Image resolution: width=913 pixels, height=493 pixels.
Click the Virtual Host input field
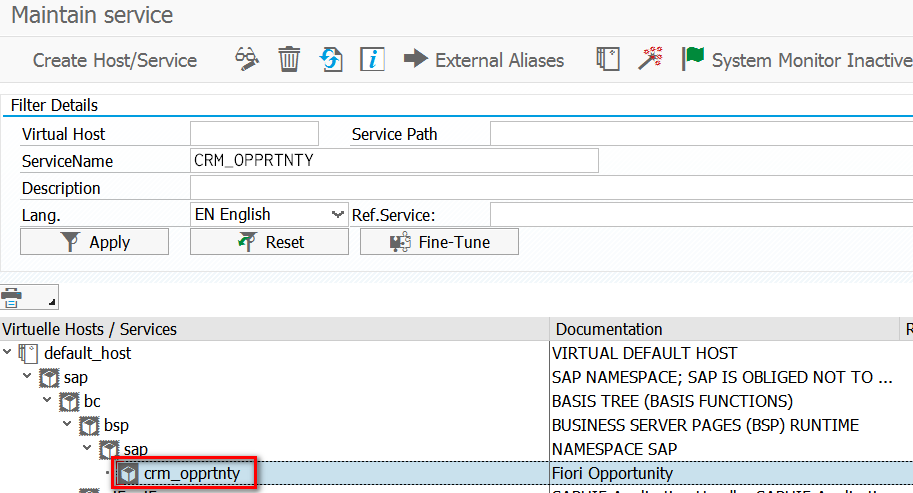point(254,134)
